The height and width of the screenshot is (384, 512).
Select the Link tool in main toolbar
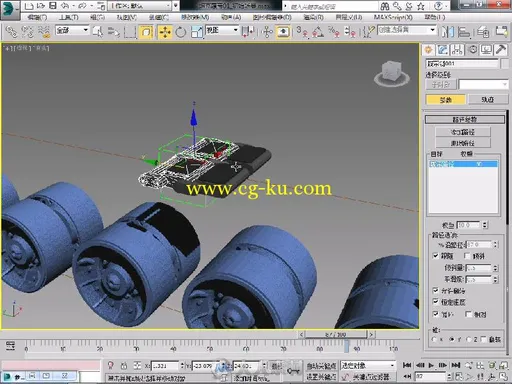[12, 32]
